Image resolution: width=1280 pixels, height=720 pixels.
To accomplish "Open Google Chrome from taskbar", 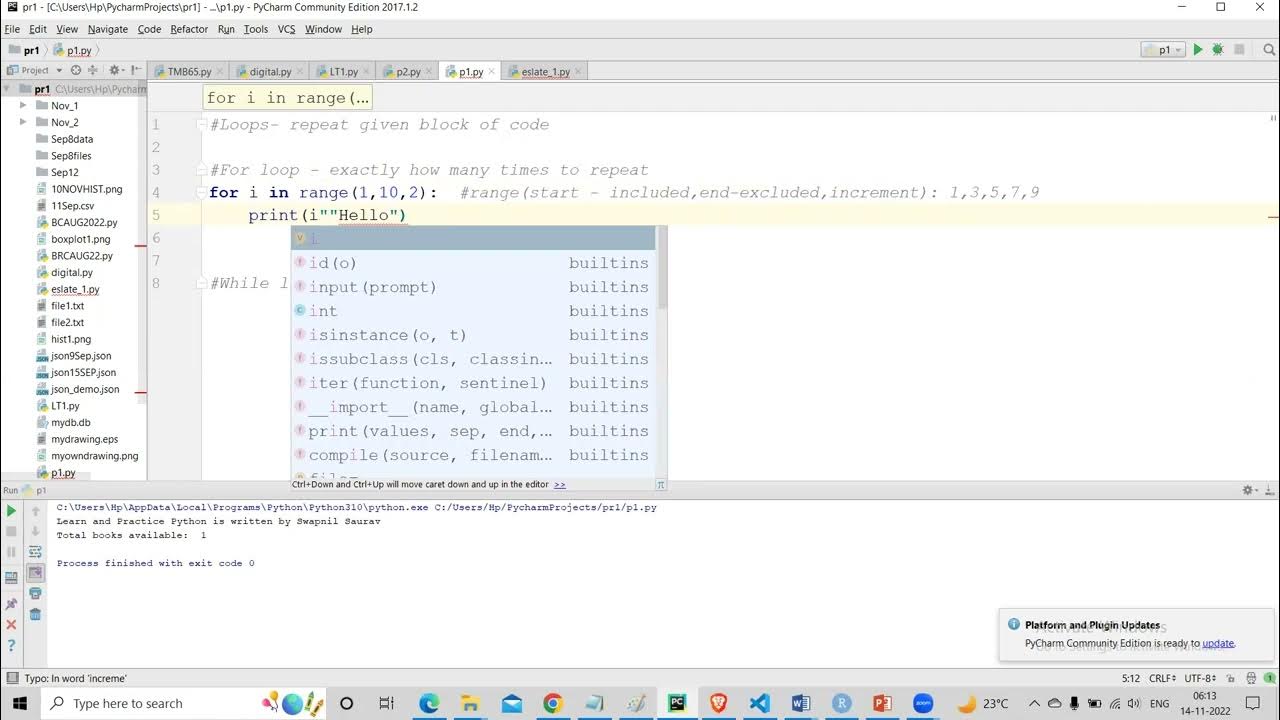I will 553,703.
